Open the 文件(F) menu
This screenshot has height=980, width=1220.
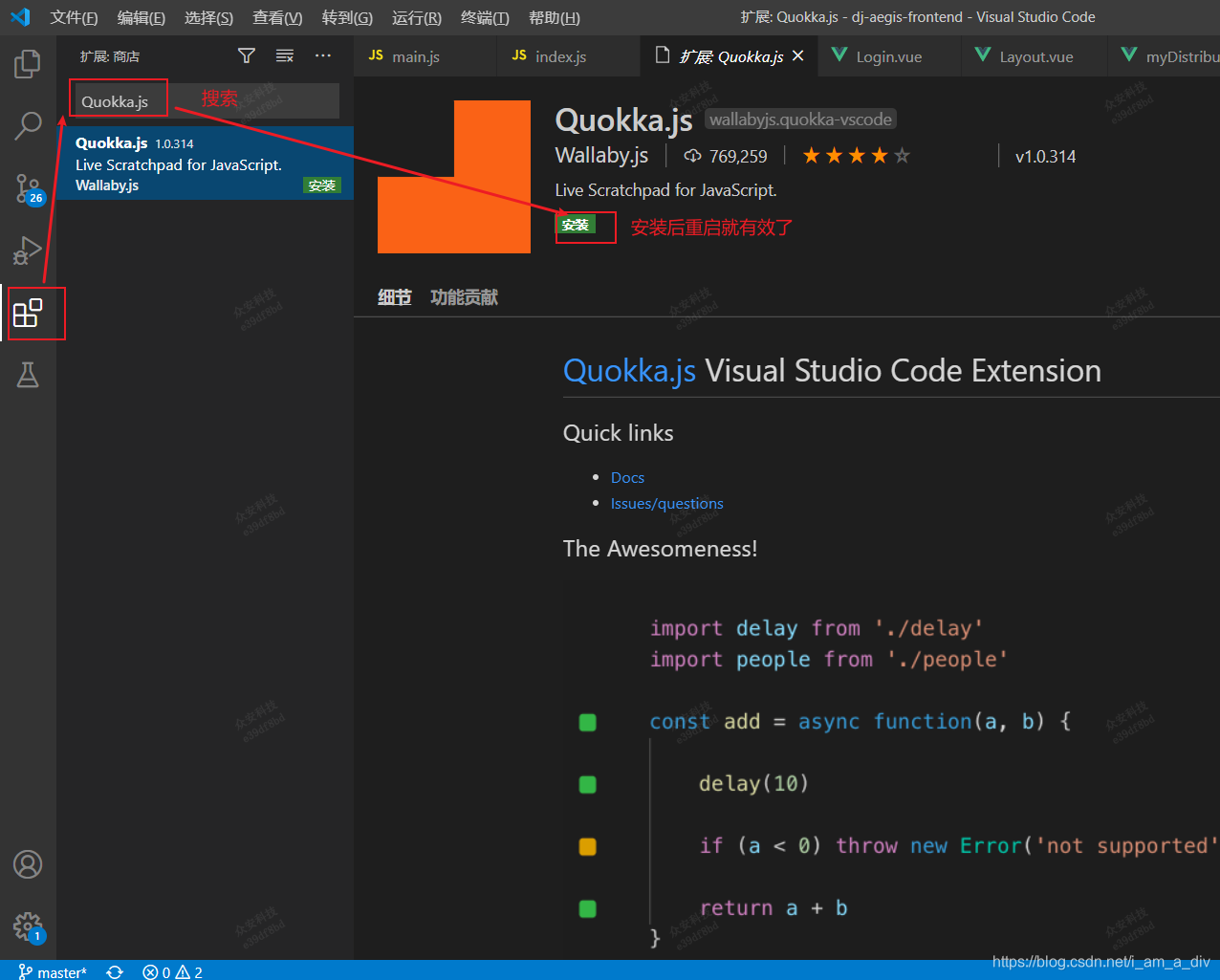[x=74, y=17]
